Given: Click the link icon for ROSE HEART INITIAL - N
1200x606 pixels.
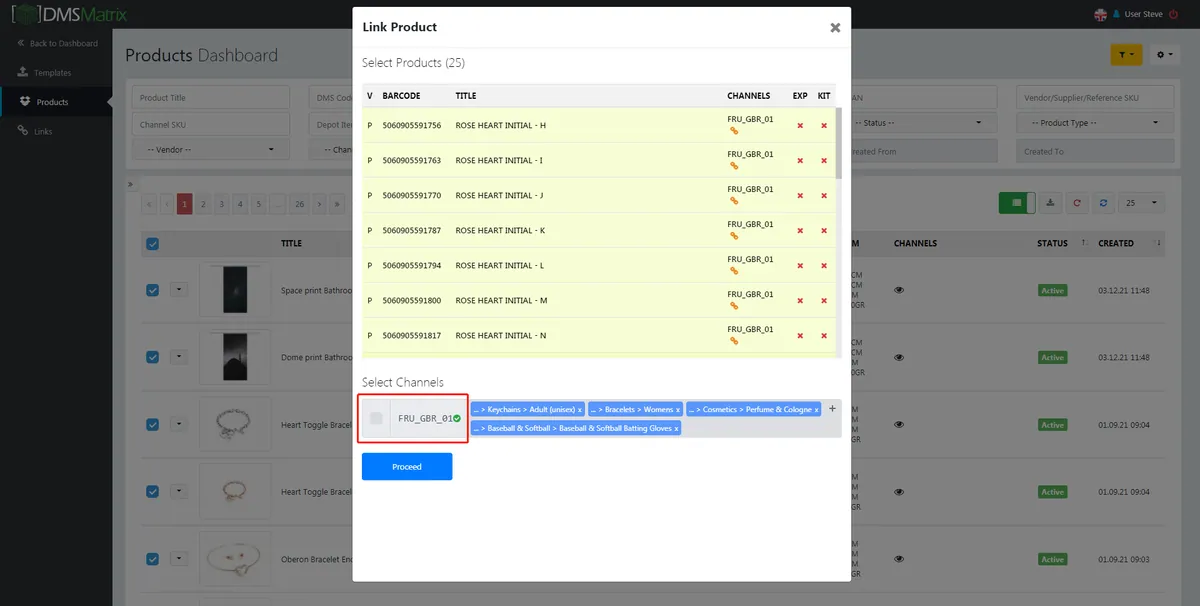Looking at the screenshot, I should tap(733, 341).
